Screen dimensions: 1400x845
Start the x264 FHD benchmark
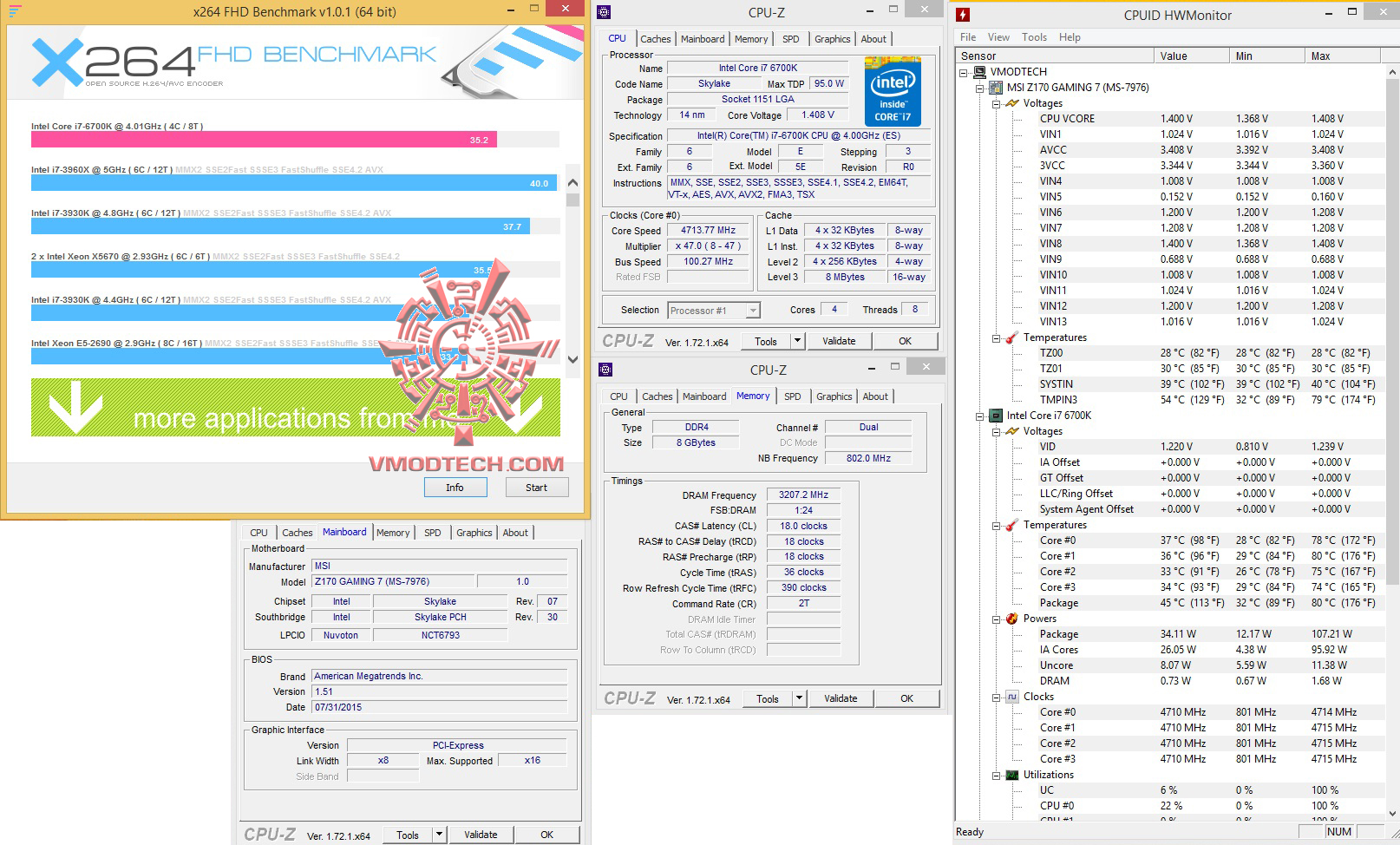point(536,488)
